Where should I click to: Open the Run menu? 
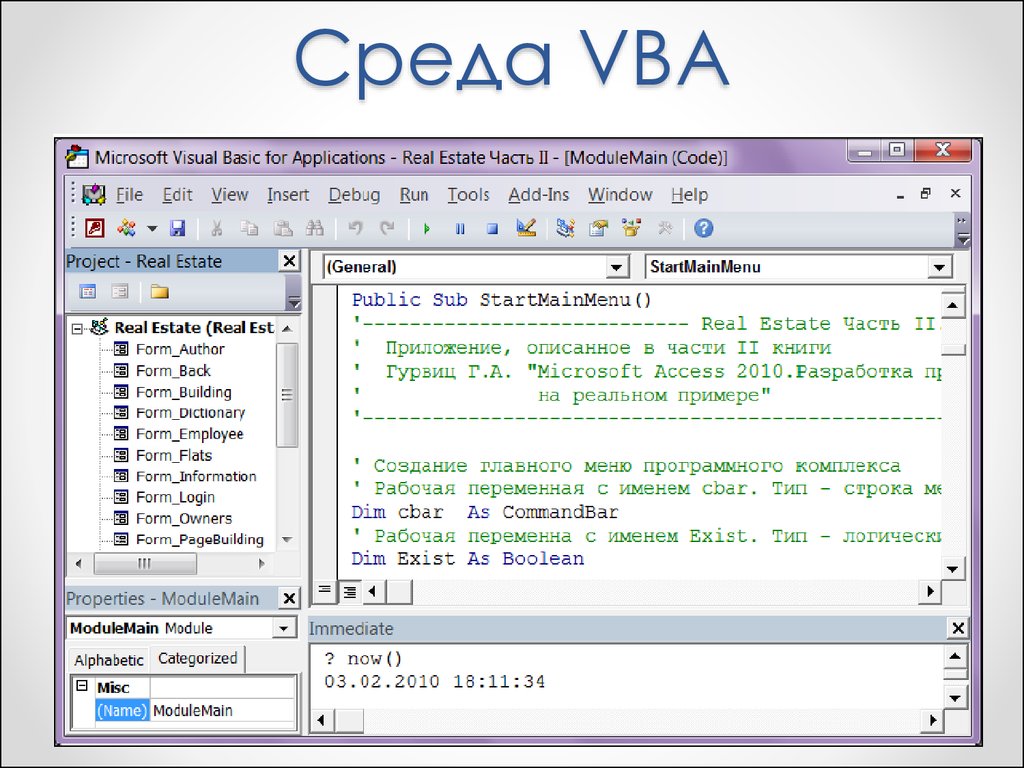414,195
